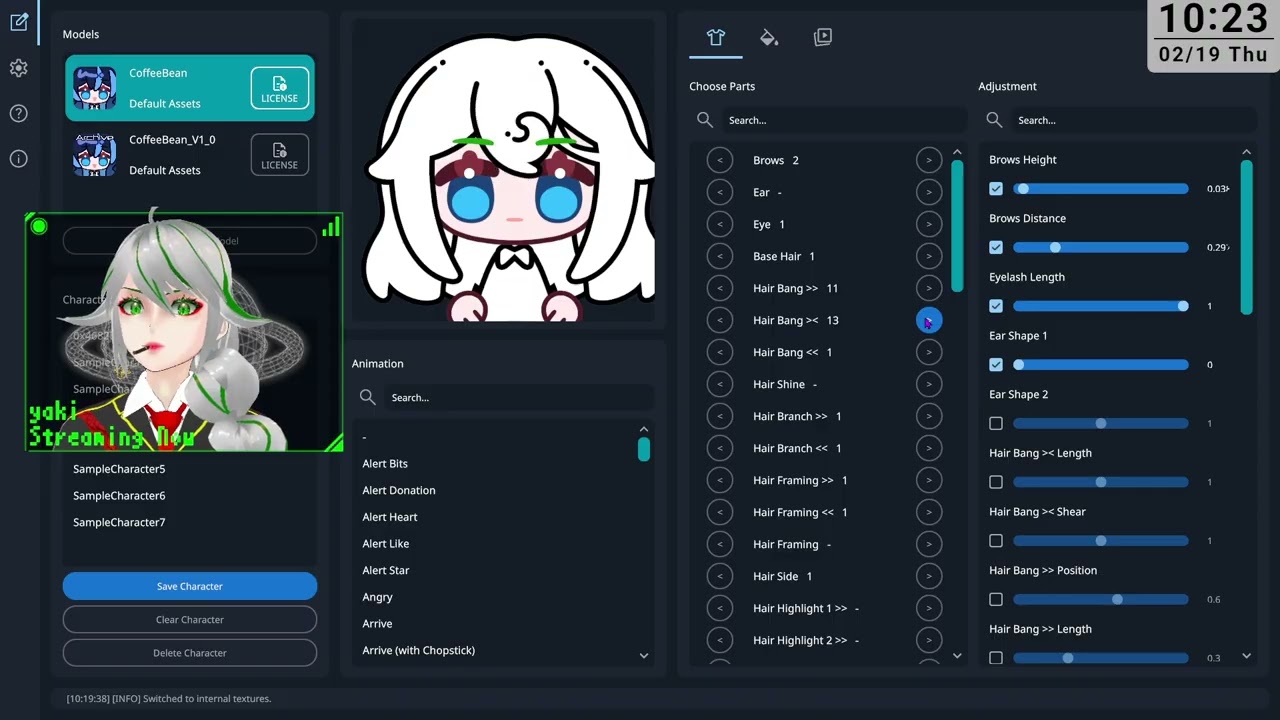
Task: Click previous arrow for Eye part
Action: tap(720, 224)
